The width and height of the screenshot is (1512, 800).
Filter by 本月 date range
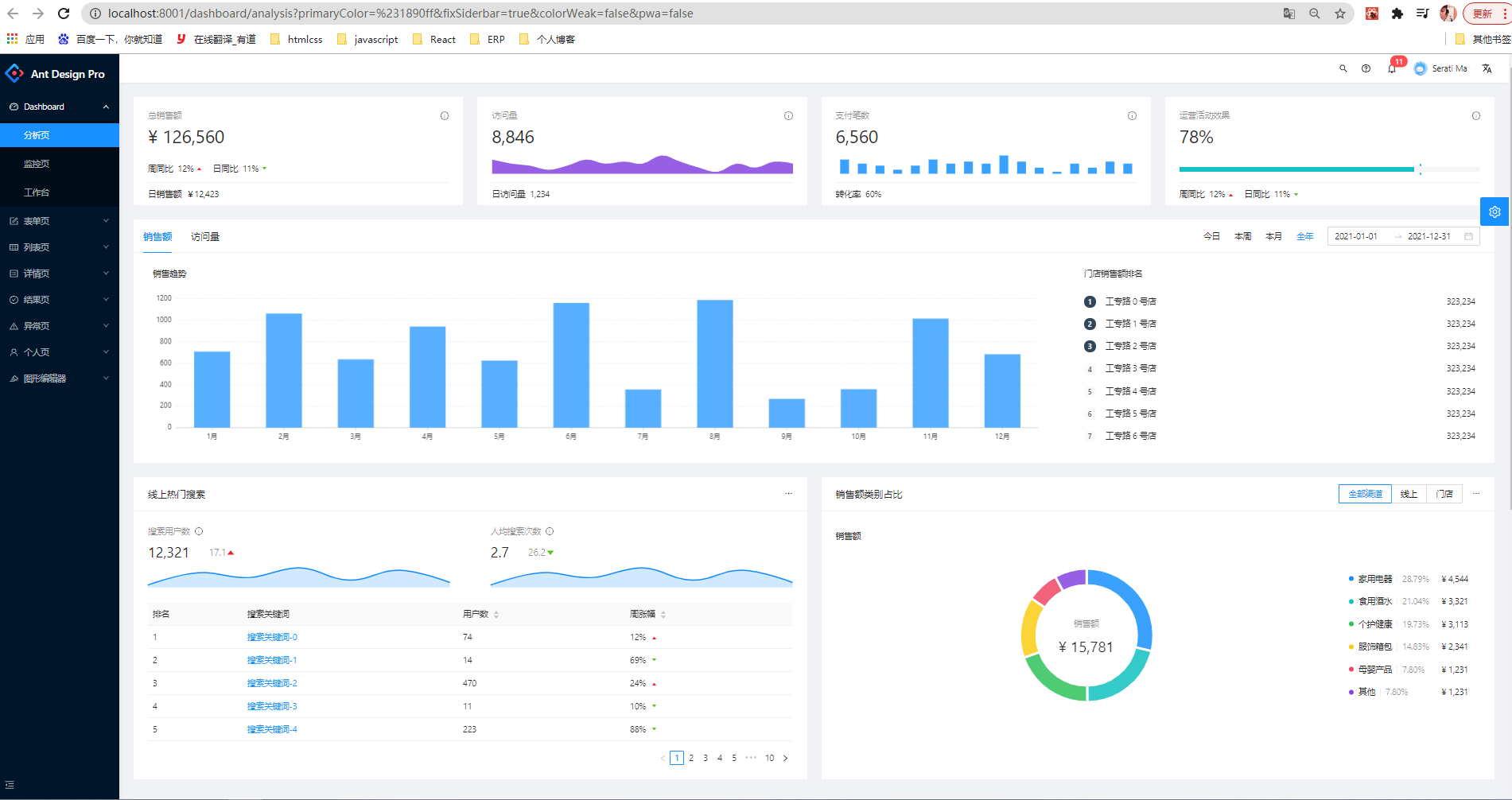1273,236
